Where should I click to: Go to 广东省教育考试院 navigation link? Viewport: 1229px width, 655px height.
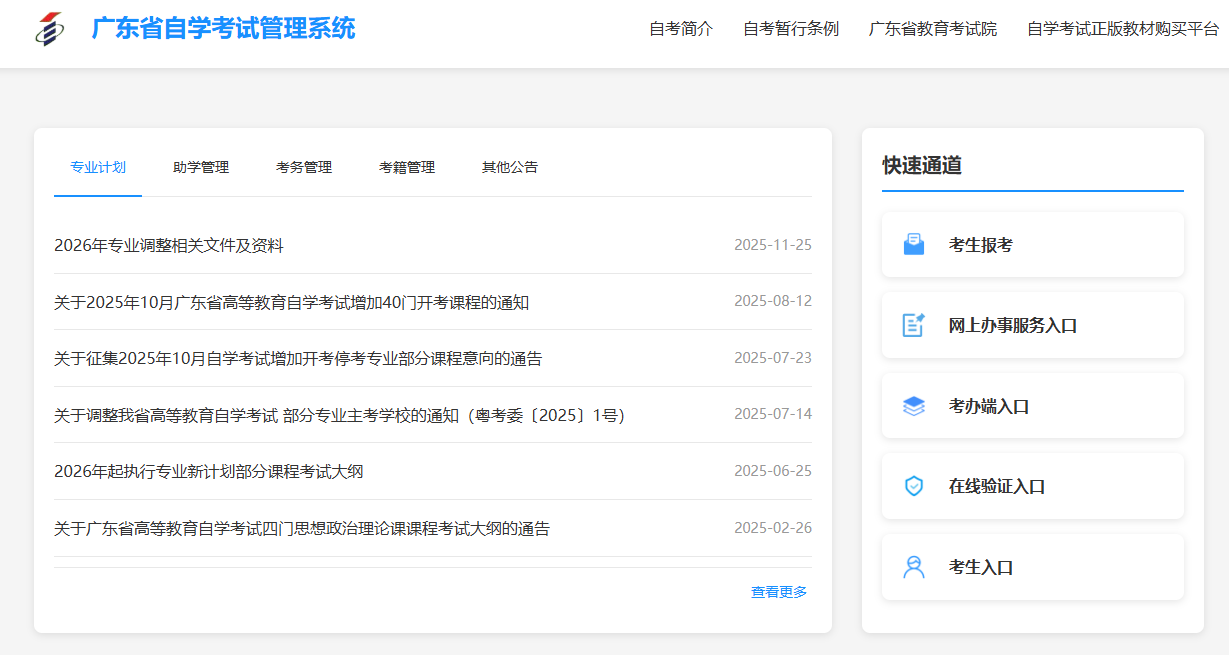(933, 29)
